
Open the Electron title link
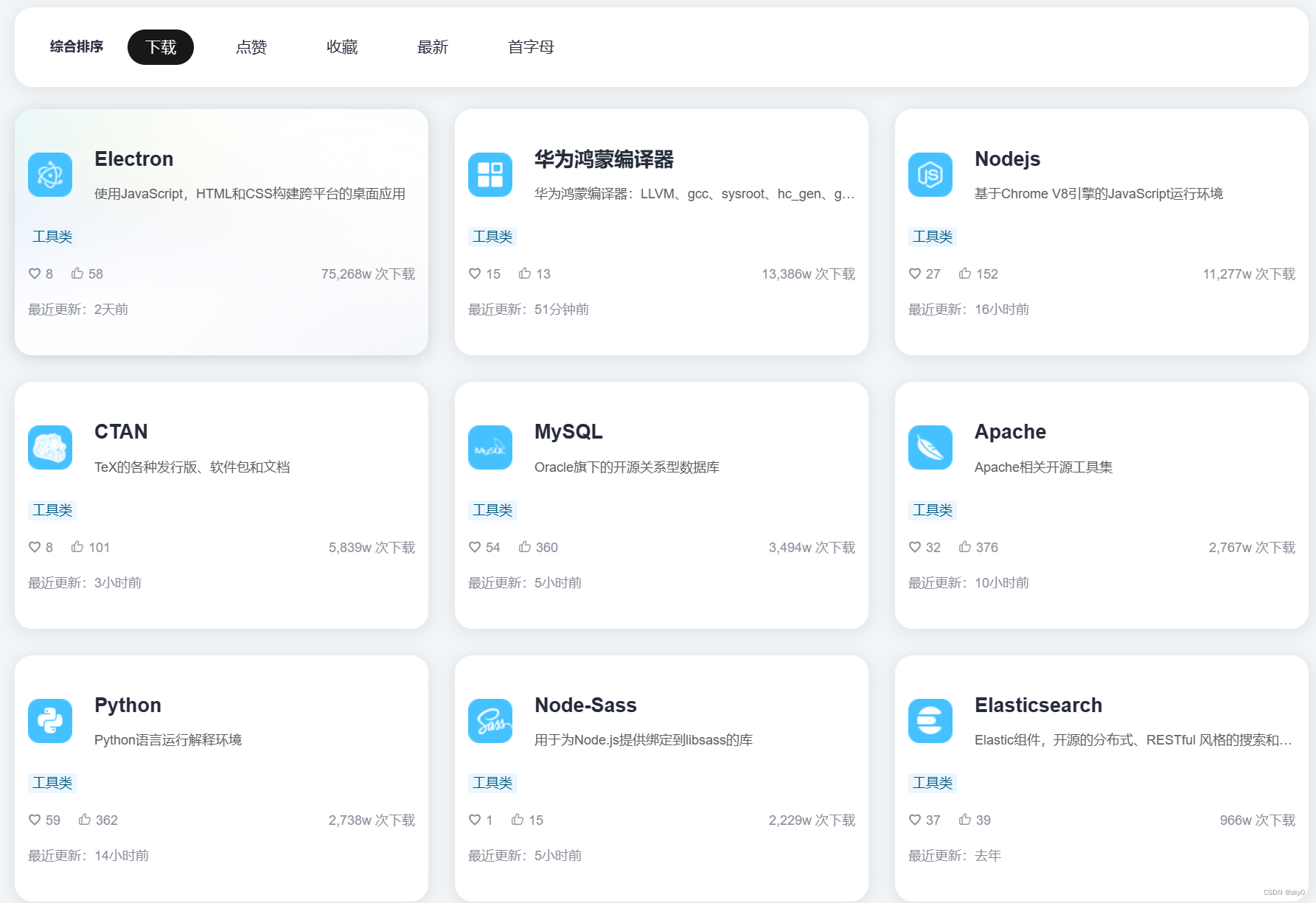[134, 158]
